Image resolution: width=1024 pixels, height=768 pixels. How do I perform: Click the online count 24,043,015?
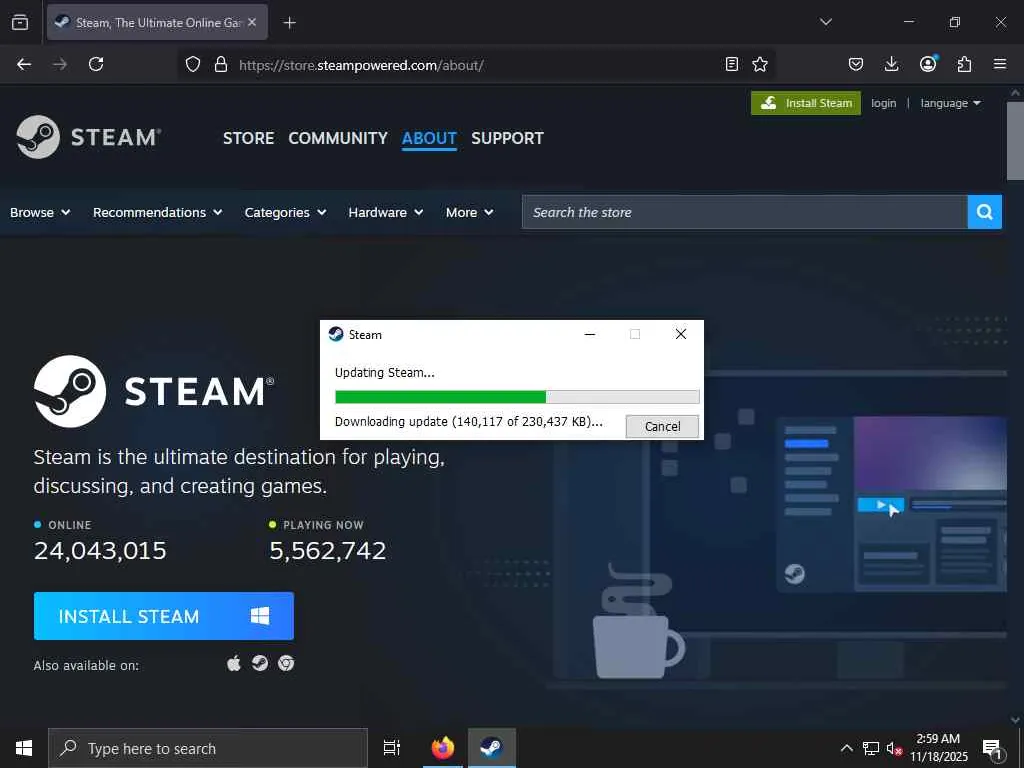tap(100, 551)
